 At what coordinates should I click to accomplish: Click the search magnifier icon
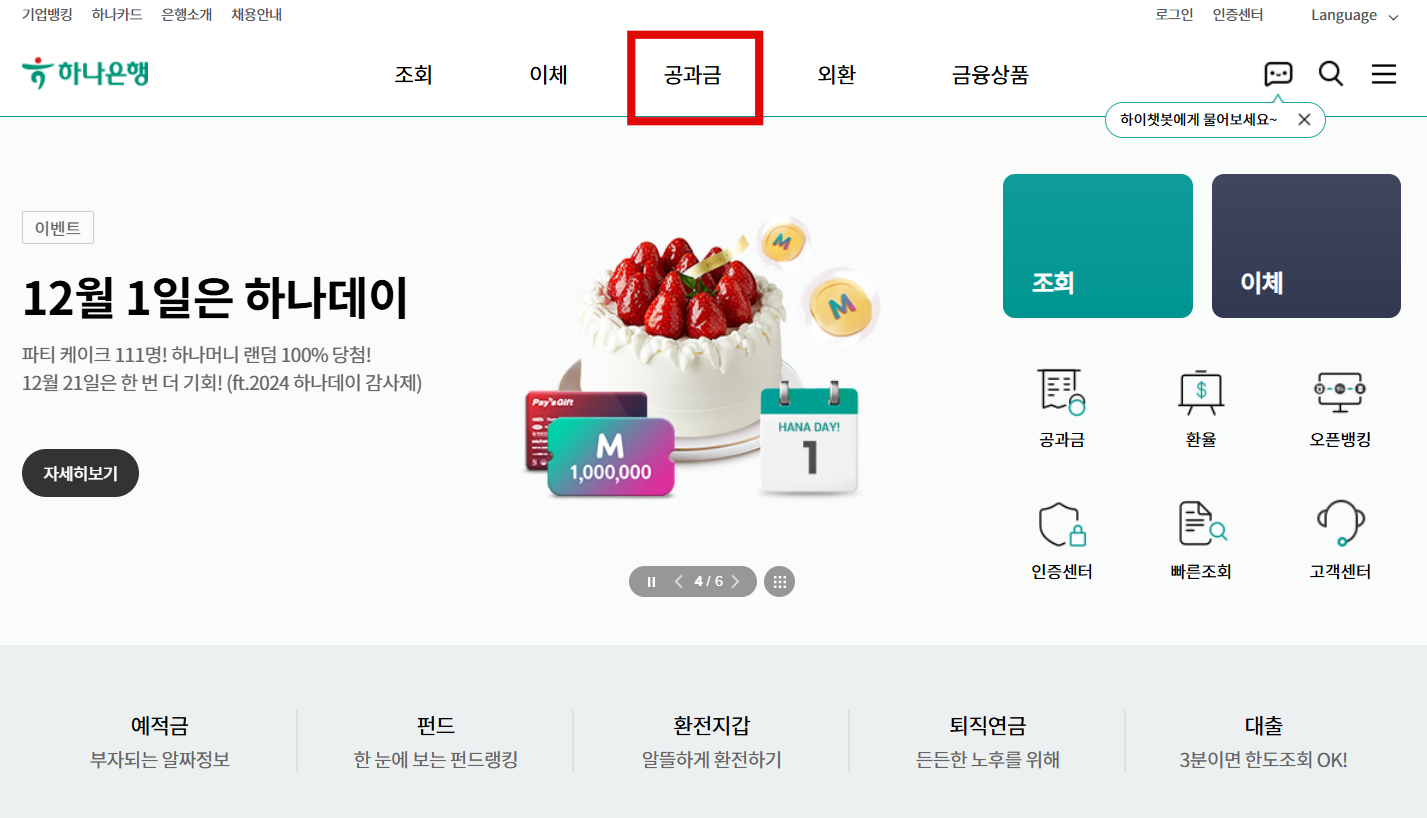point(1331,74)
